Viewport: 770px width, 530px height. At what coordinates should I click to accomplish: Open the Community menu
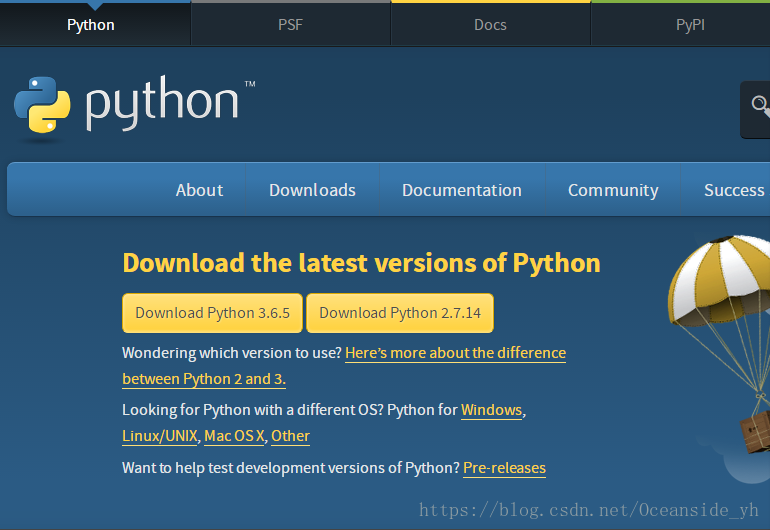click(613, 190)
